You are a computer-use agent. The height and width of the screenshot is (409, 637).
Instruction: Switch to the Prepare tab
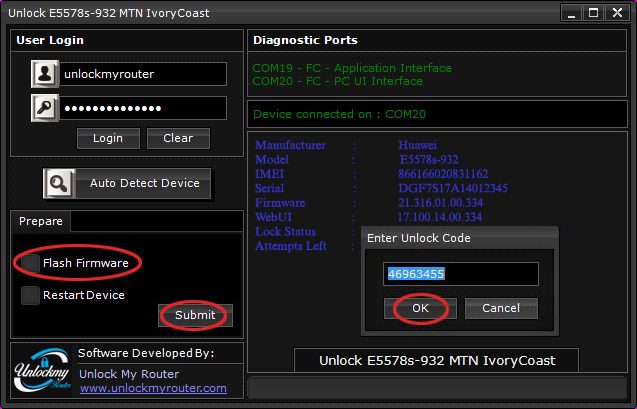(x=41, y=221)
